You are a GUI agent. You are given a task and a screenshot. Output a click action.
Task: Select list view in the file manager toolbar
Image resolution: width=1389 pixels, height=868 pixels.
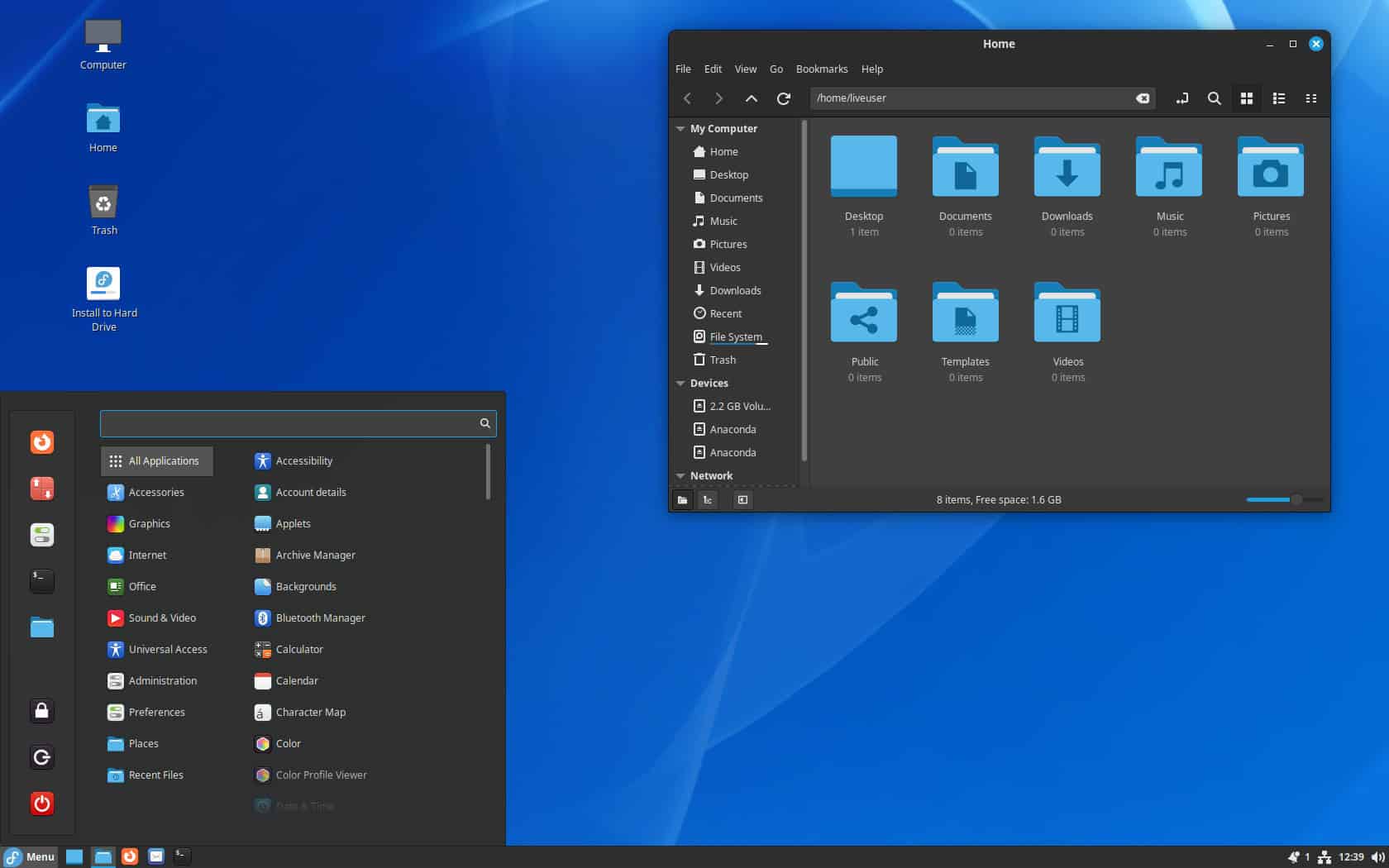coord(1278,98)
